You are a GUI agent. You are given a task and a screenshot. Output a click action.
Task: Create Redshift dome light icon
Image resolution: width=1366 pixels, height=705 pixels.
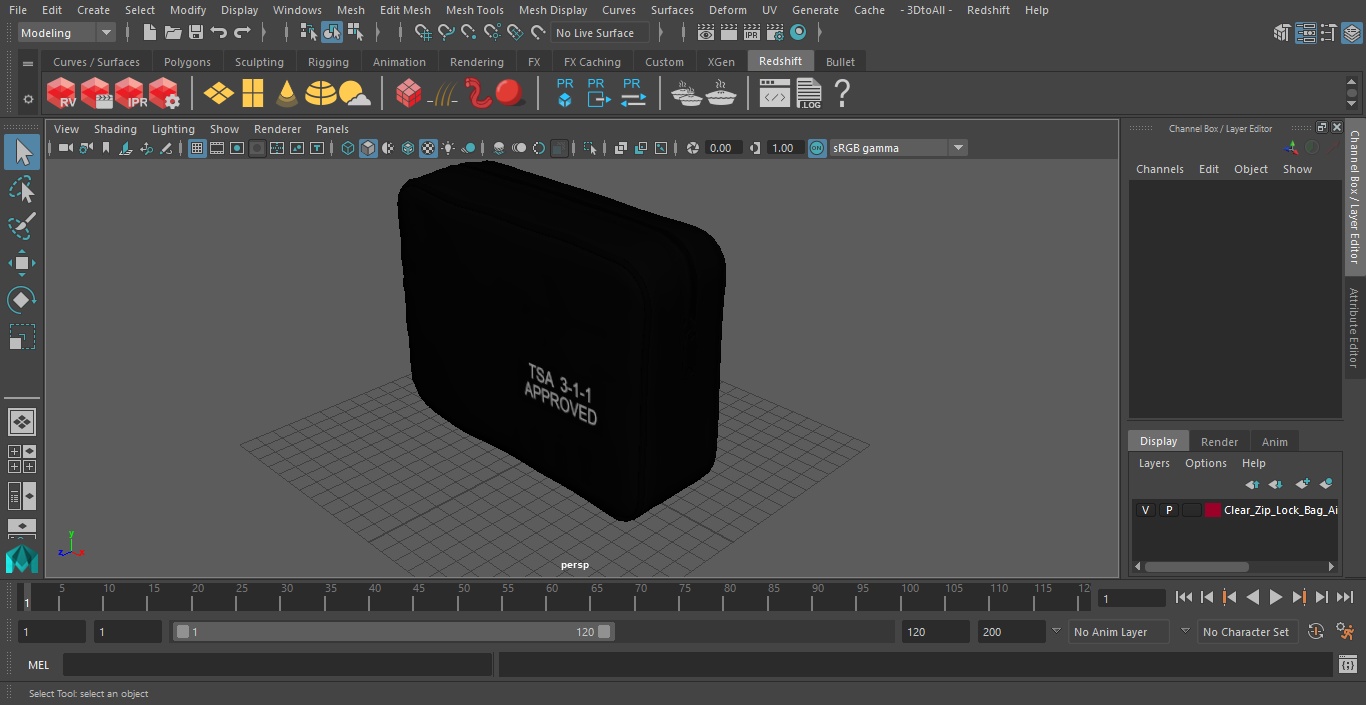(321, 94)
